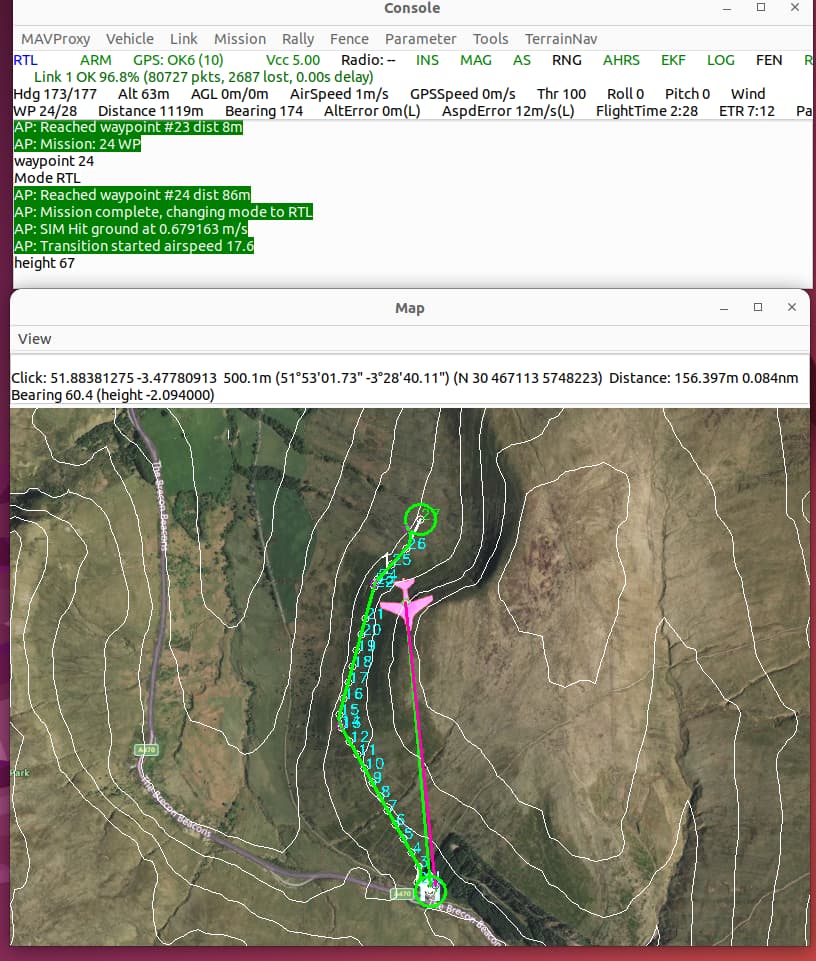Image resolution: width=816 pixels, height=961 pixels.
Task: Click the AS airspeed sensor indicator
Action: [521, 60]
